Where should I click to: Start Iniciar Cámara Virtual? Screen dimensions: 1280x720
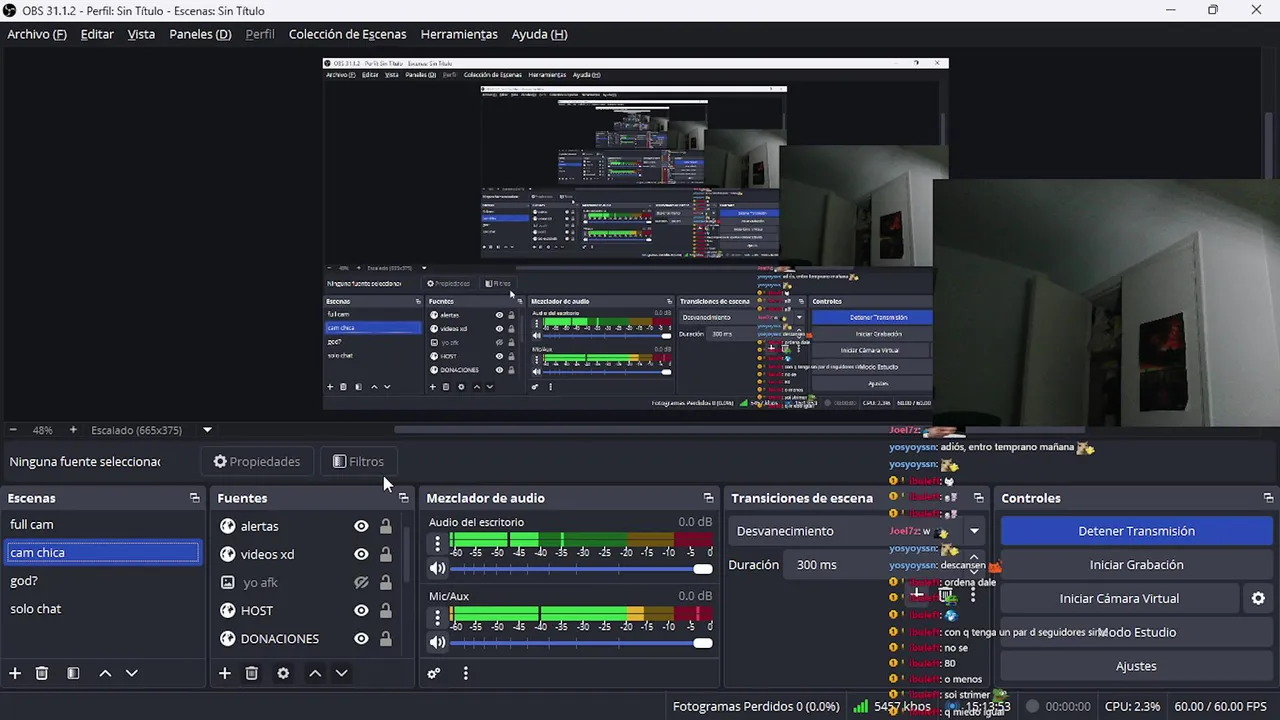(x=1119, y=598)
